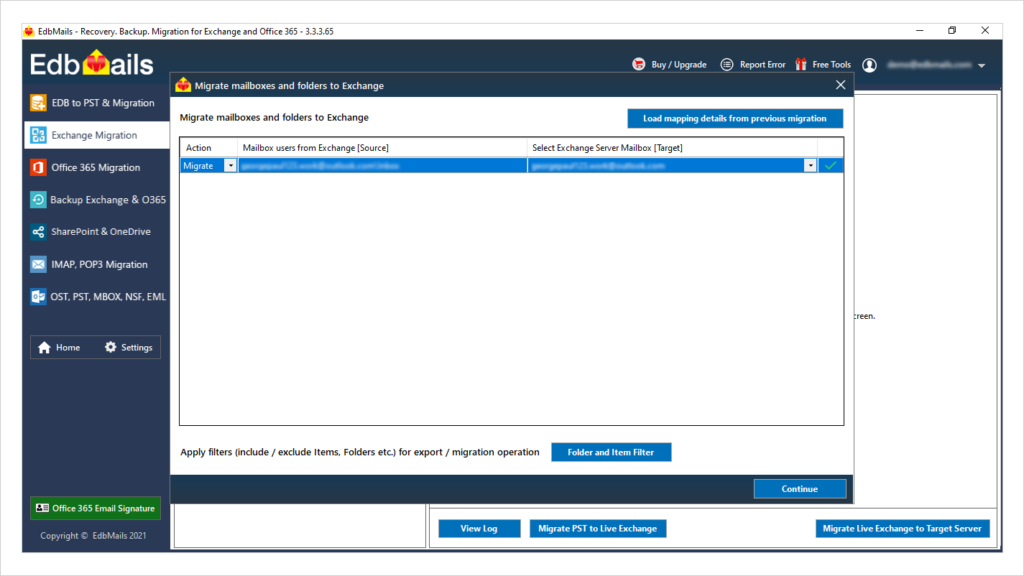Viewport: 1024px width, 576px height.
Task: Open Settings in the sidebar
Action: [128, 348]
